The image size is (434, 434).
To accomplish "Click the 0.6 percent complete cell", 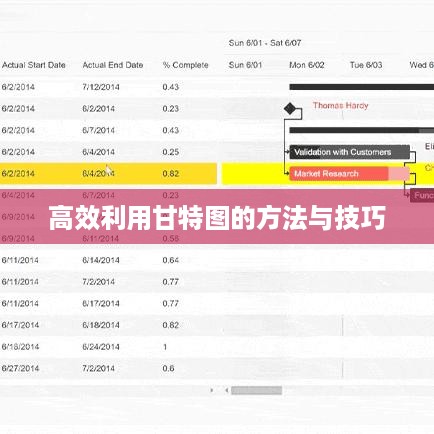I will point(168,368).
